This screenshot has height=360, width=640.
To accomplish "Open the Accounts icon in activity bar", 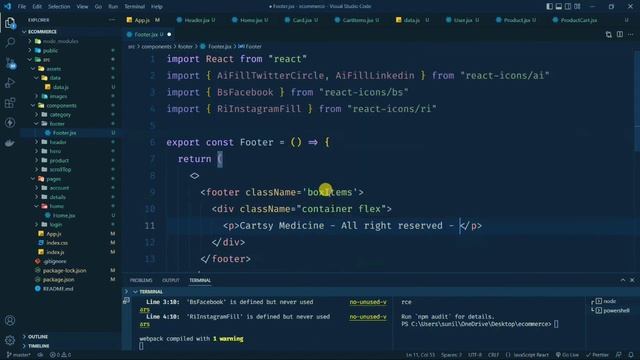I will (x=10, y=320).
